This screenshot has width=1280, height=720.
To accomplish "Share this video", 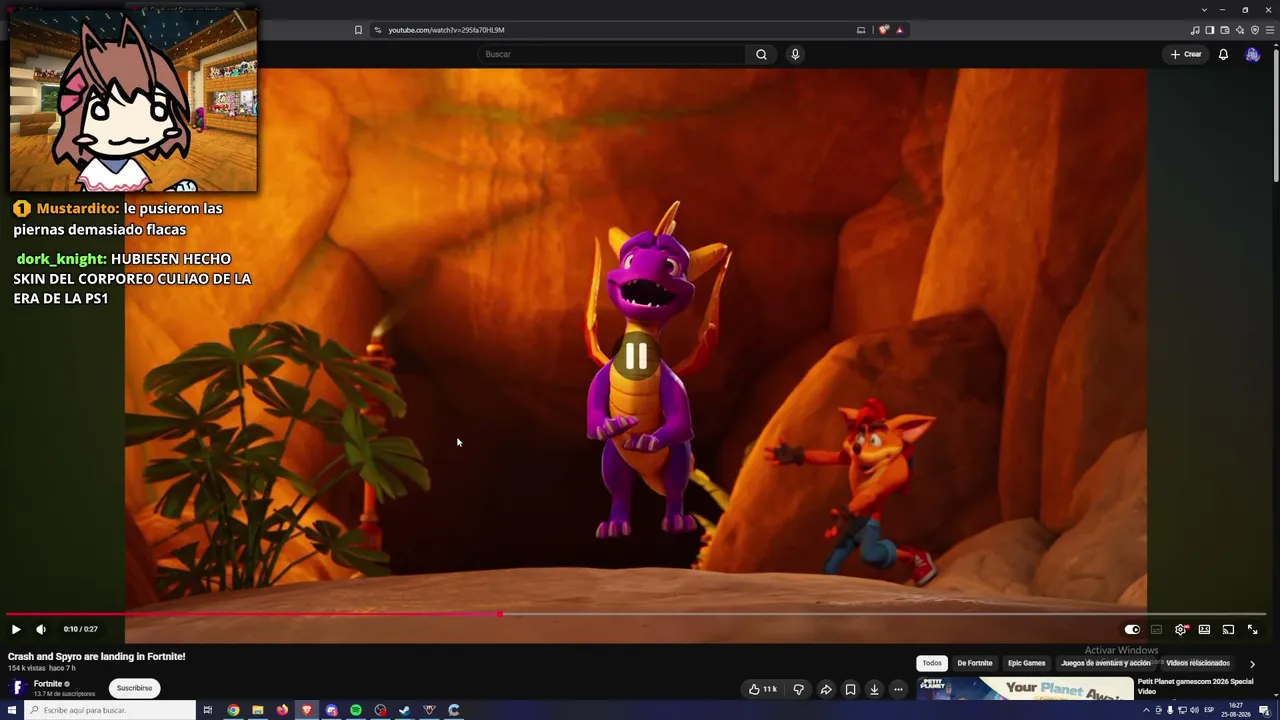I will pos(826,689).
